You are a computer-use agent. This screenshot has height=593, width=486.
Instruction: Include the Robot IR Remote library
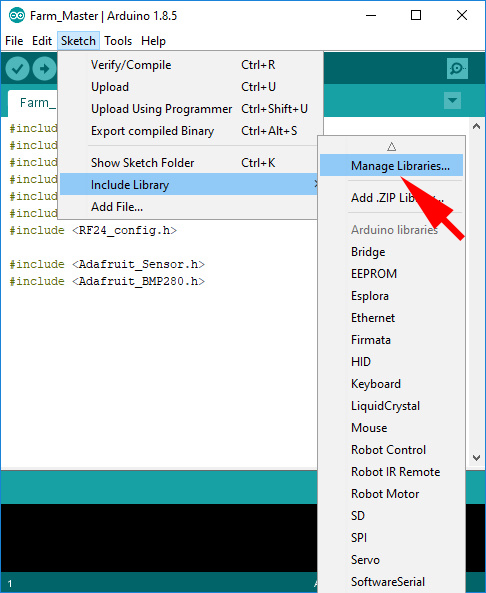click(x=391, y=472)
